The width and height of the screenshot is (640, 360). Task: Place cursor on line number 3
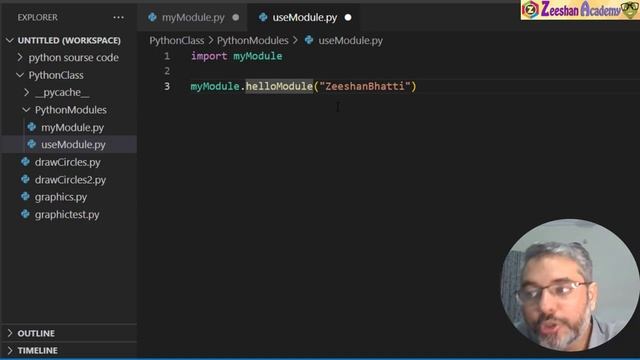coord(167,86)
